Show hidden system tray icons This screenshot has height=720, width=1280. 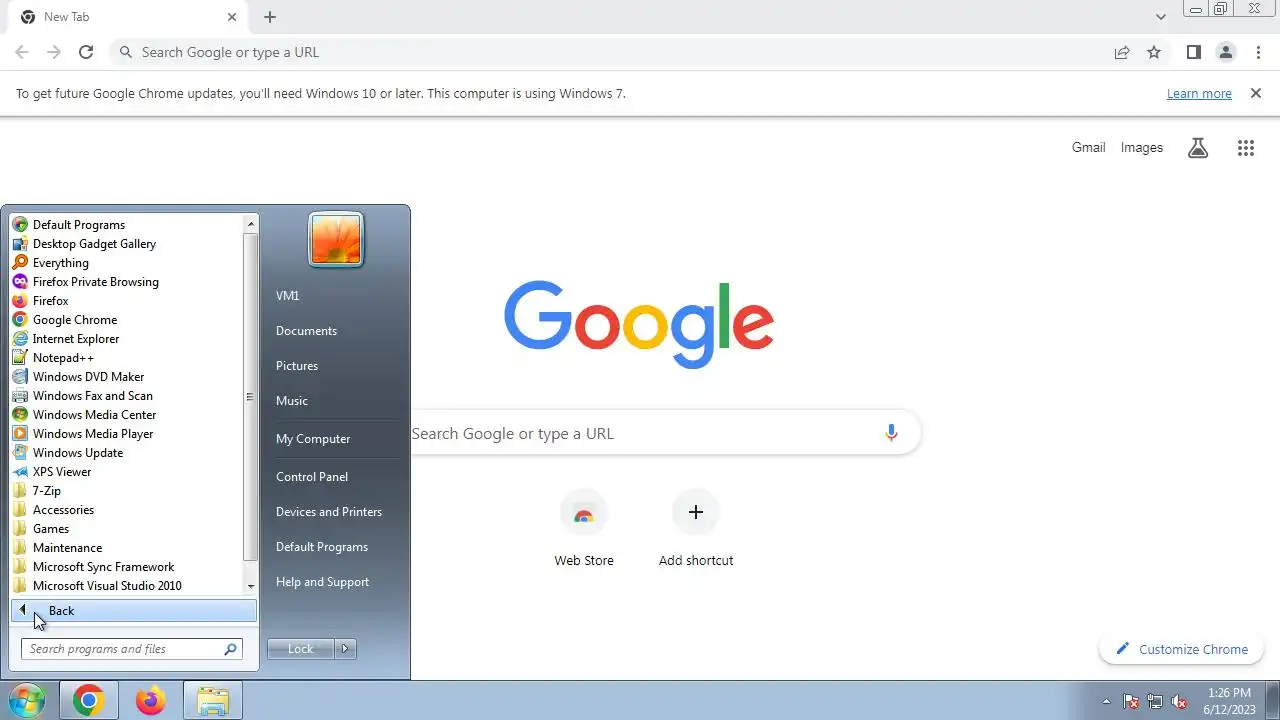coord(1106,701)
